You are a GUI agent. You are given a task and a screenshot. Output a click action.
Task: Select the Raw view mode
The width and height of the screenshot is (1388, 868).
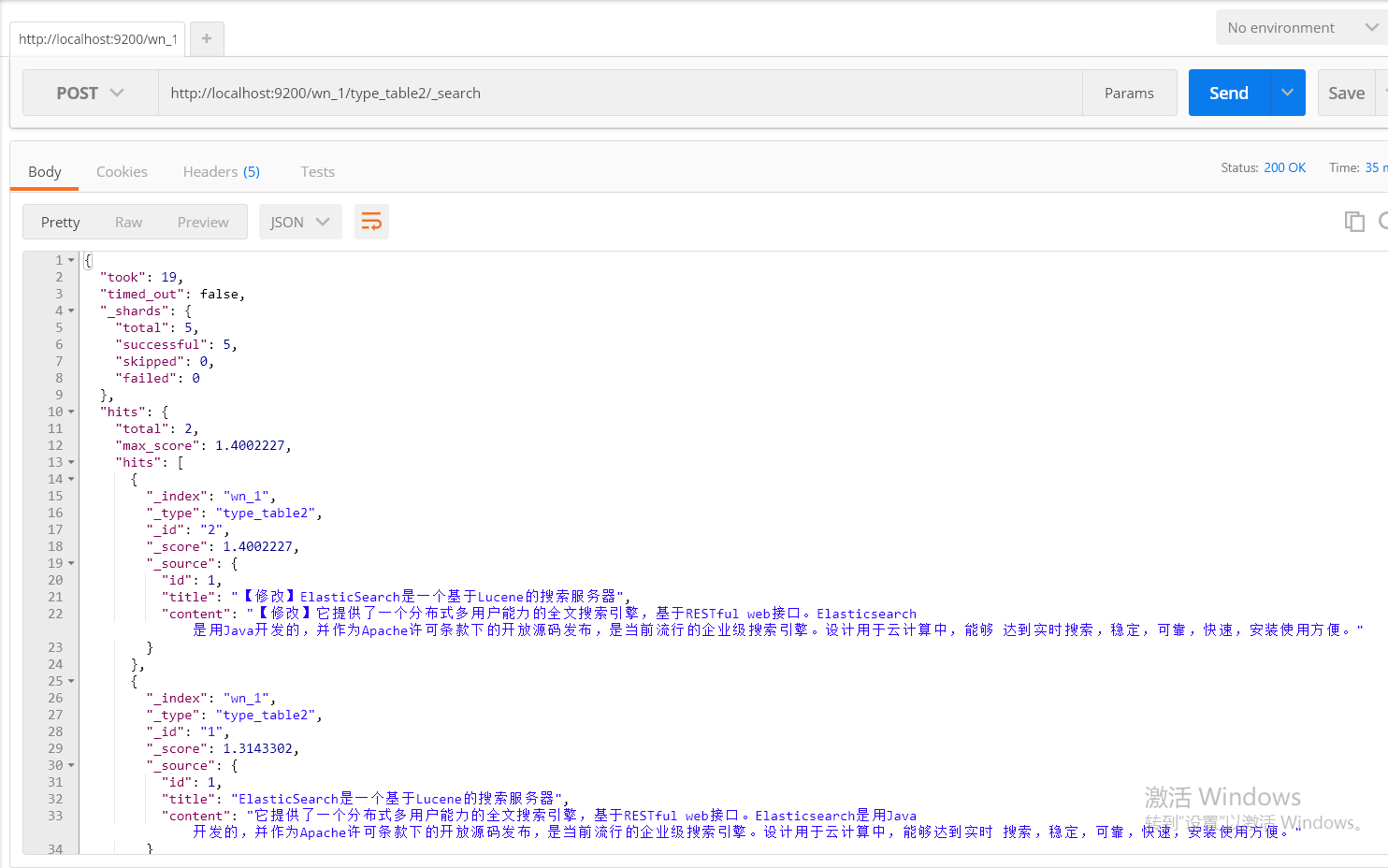[128, 222]
